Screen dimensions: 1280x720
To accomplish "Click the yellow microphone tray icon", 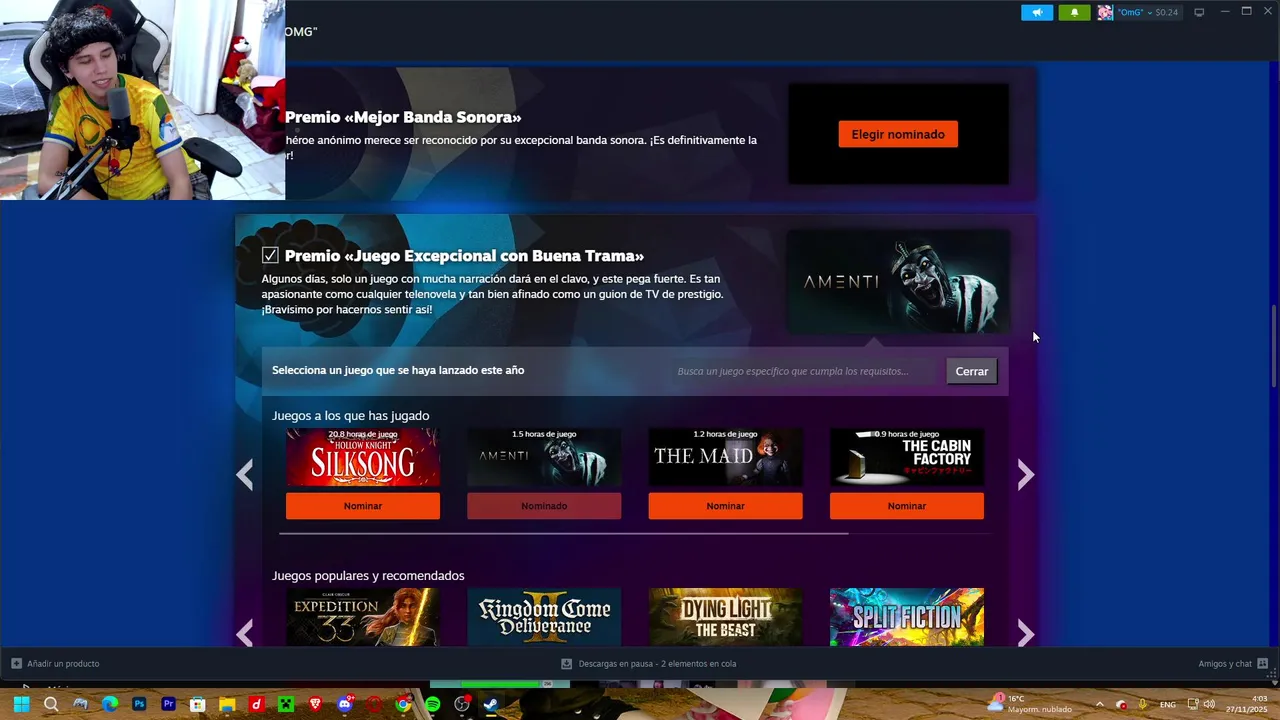I will (1143, 704).
